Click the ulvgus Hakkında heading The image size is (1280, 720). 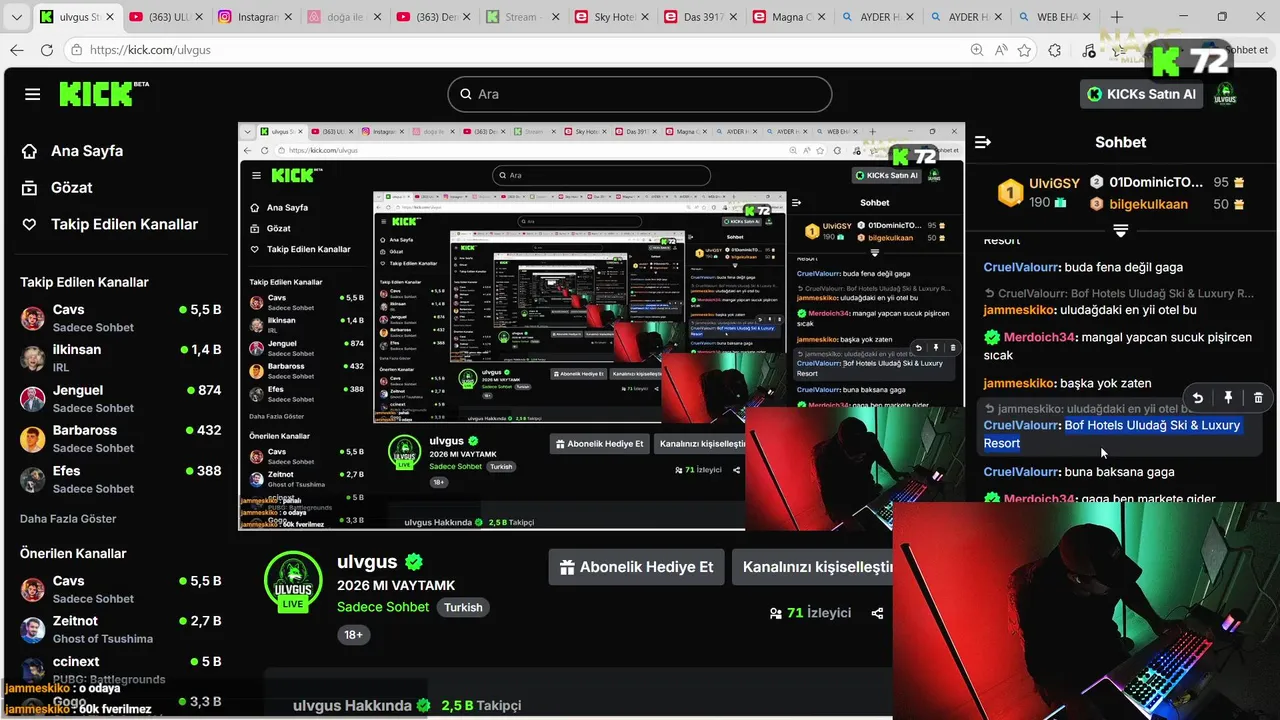[352, 706]
